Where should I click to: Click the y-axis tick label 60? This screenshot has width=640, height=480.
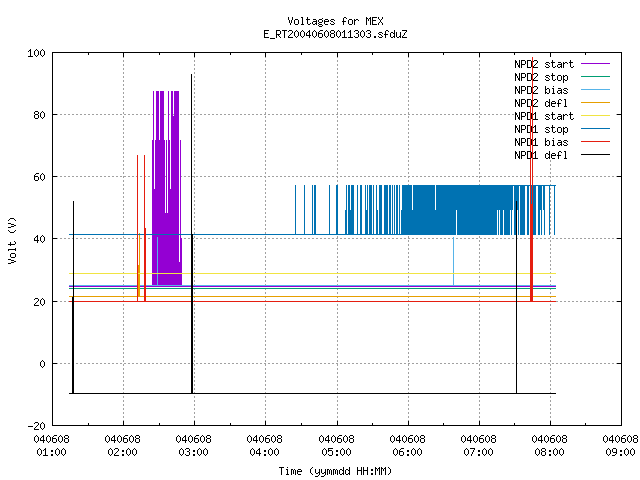[x=39, y=177]
